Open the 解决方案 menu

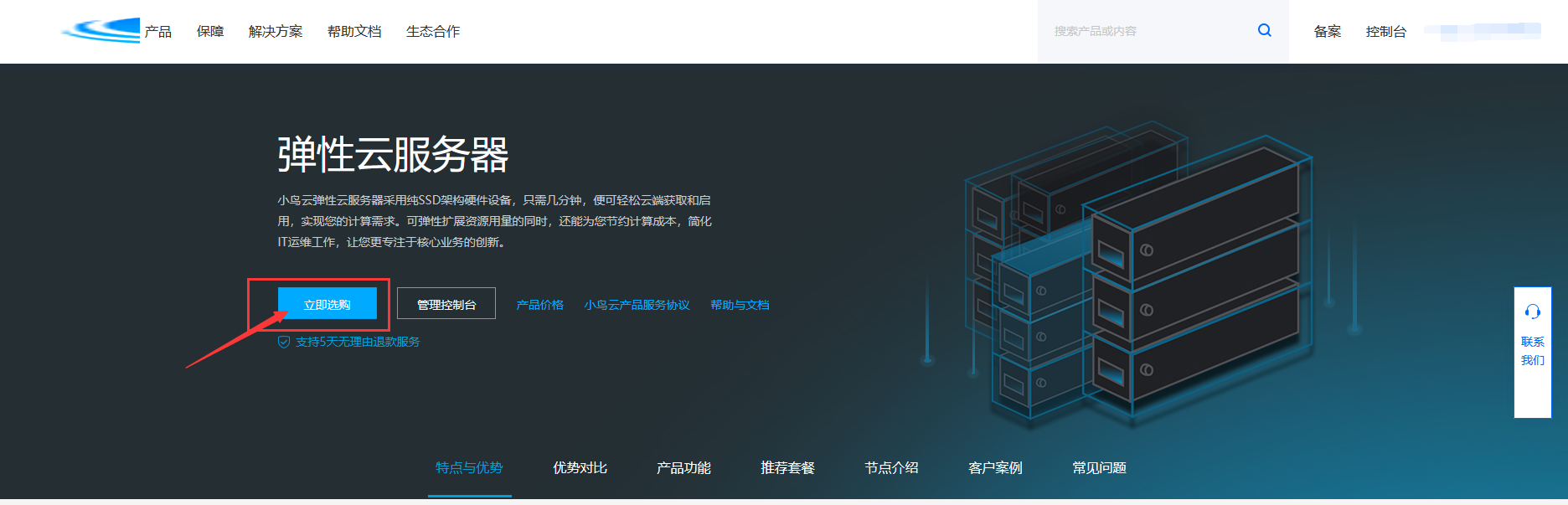pyautogui.click(x=276, y=31)
